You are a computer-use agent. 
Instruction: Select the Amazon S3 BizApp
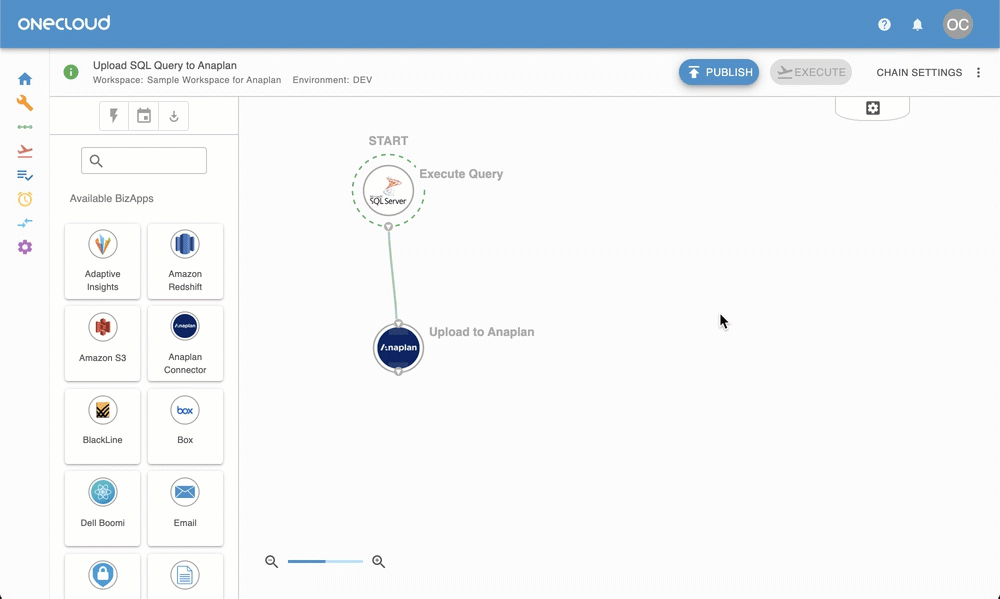point(103,343)
